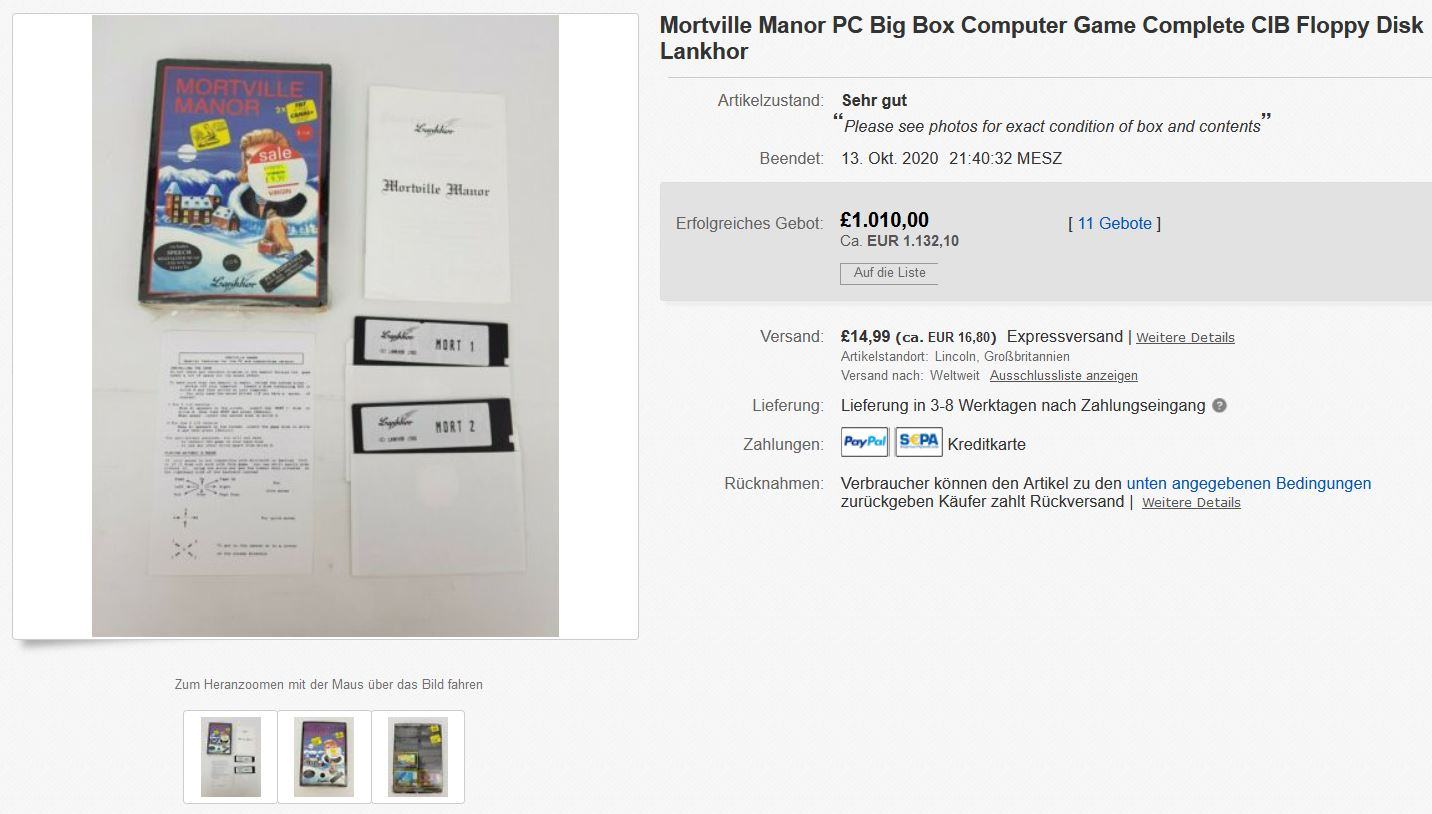The height and width of the screenshot is (814, 1432).
Task: Click the Kreditkarte payment text
Action: click(x=987, y=444)
